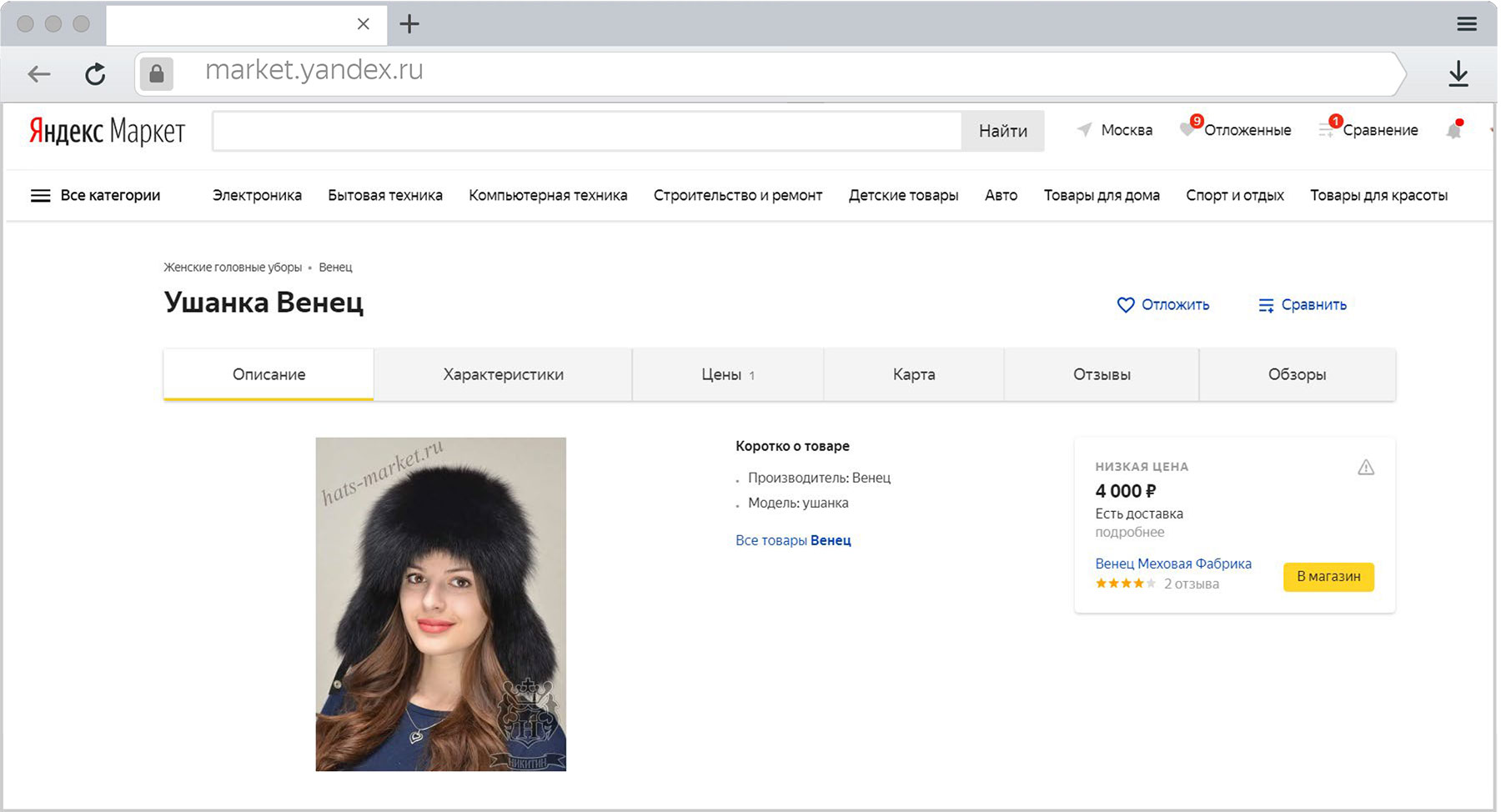Focus the Яндекс Маркет search field
The width and height of the screenshot is (1501, 812).
(x=587, y=131)
